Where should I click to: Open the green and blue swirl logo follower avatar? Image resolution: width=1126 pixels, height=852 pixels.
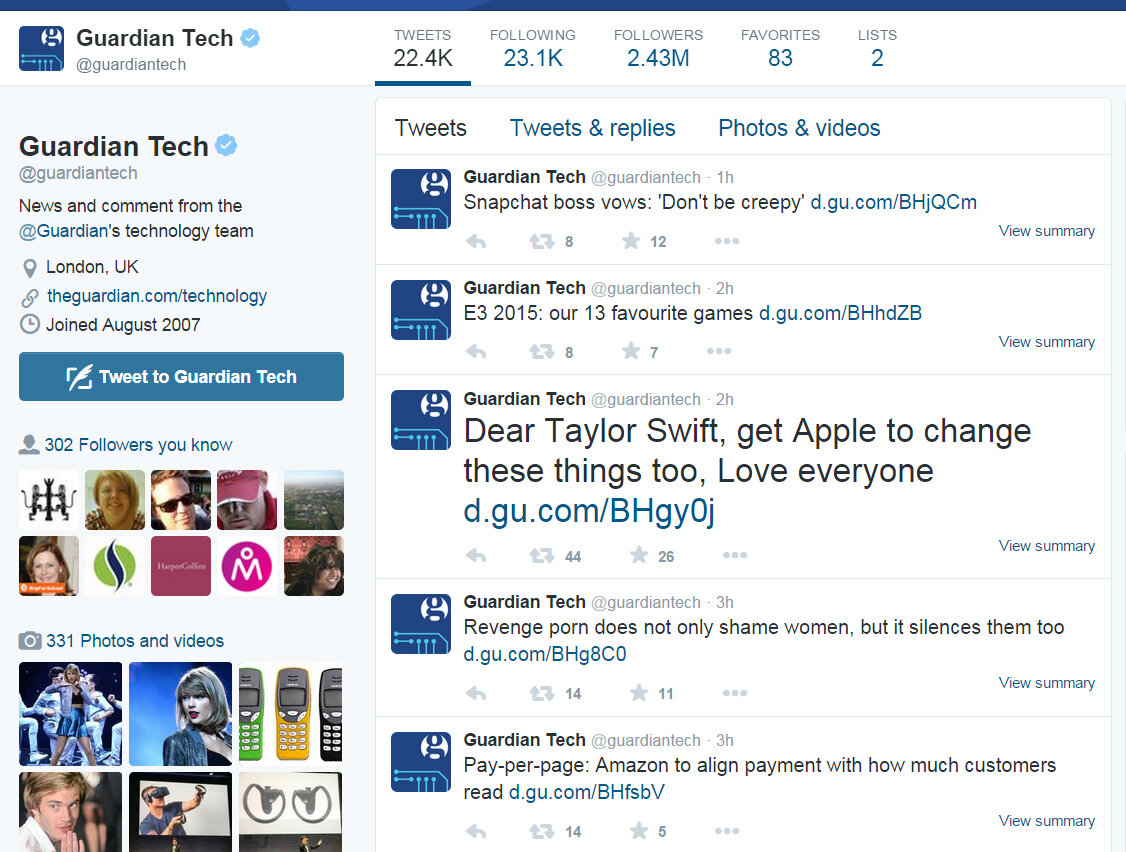pos(115,566)
